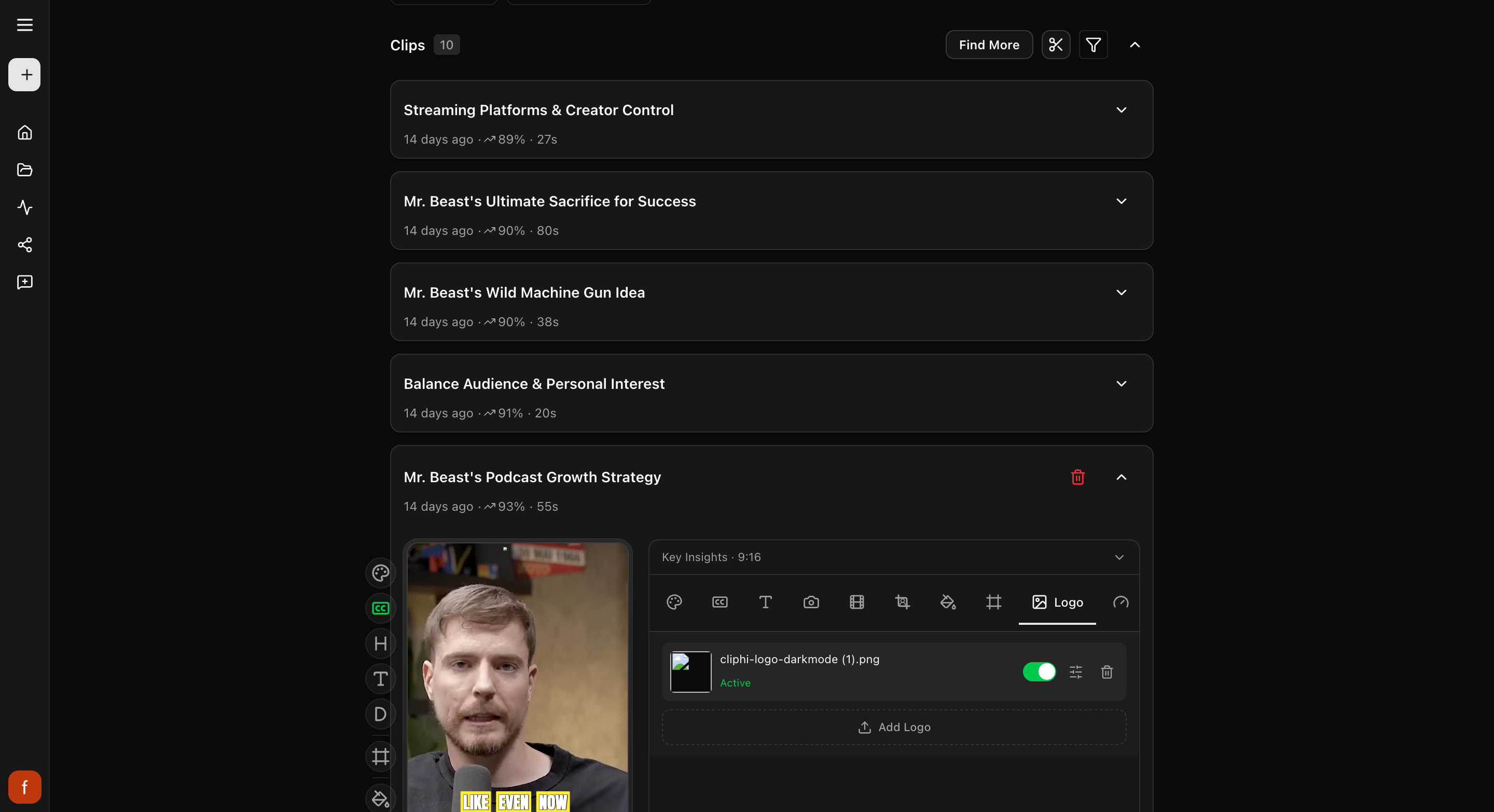Delete the cliphi-logo-darkmode logo
This screenshot has height=812, width=1494.
1106,671
